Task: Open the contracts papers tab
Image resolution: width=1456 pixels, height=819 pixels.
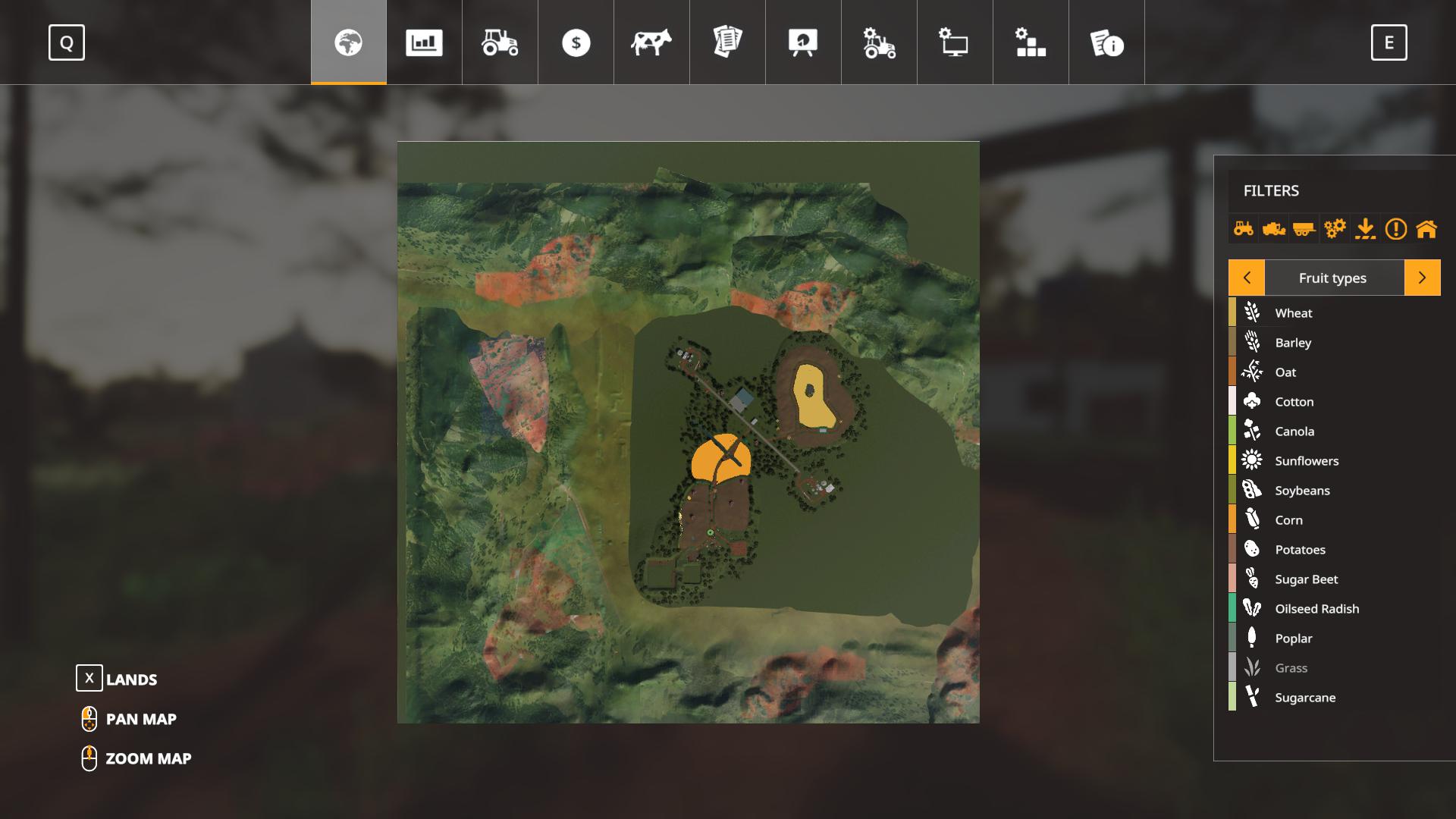Action: point(727,42)
